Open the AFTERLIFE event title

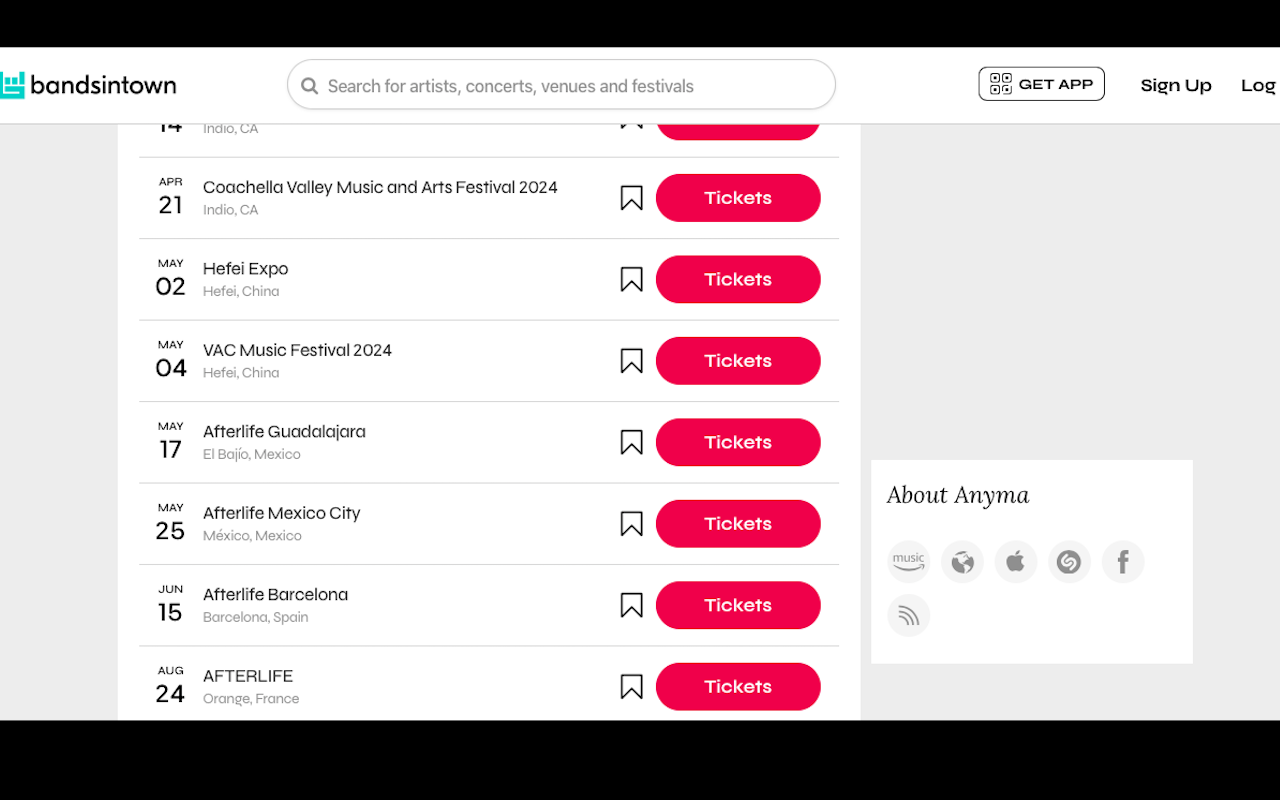click(248, 676)
